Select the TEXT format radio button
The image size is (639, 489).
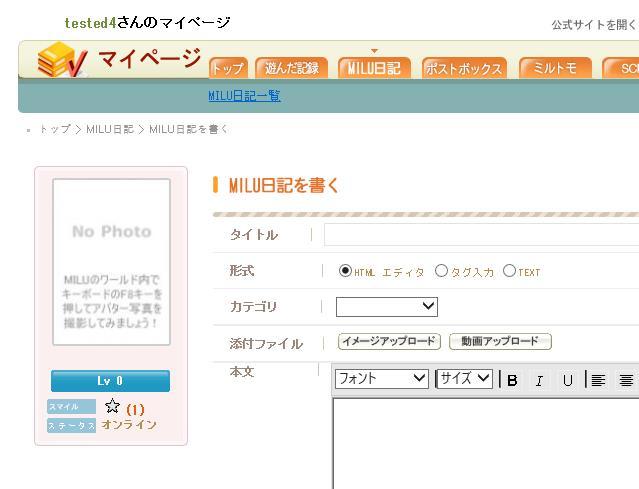[x=509, y=271]
